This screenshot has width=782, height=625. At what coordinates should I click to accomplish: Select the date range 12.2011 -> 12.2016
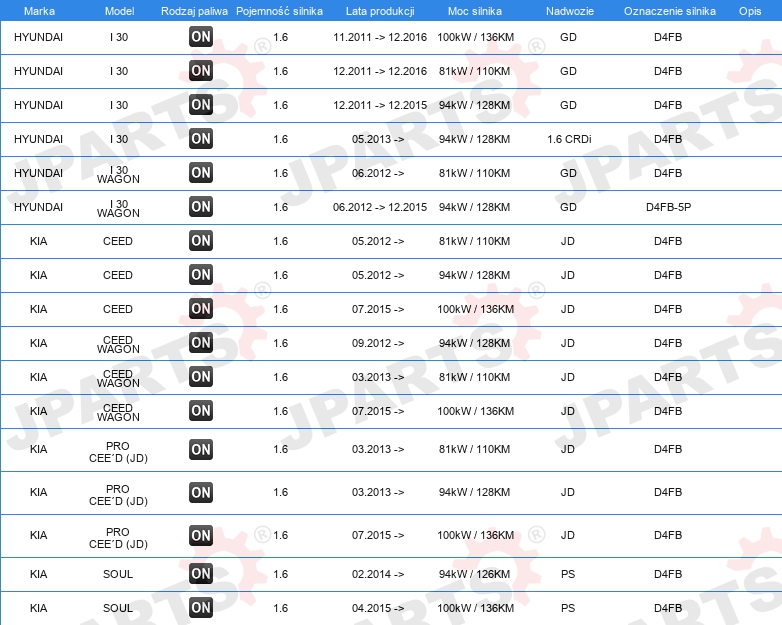pyautogui.click(x=380, y=71)
